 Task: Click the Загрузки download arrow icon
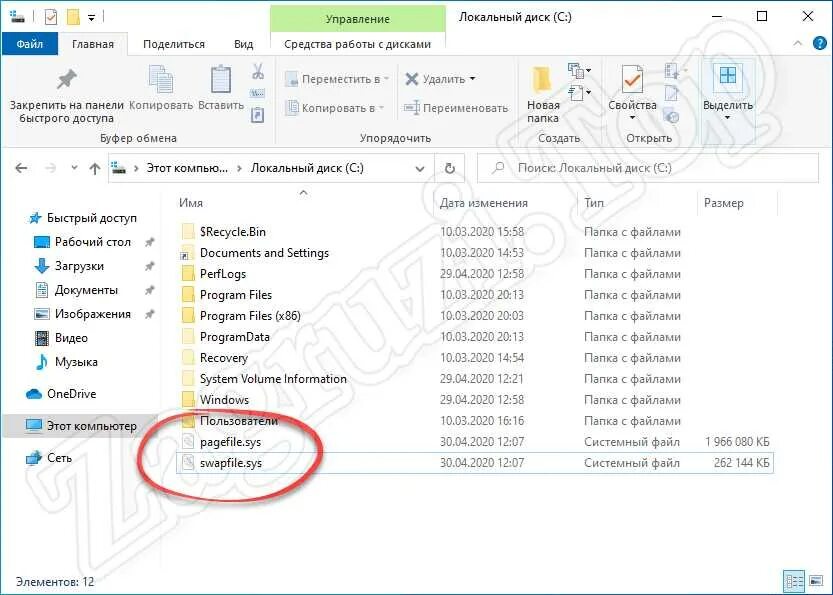click(x=41, y=266)
